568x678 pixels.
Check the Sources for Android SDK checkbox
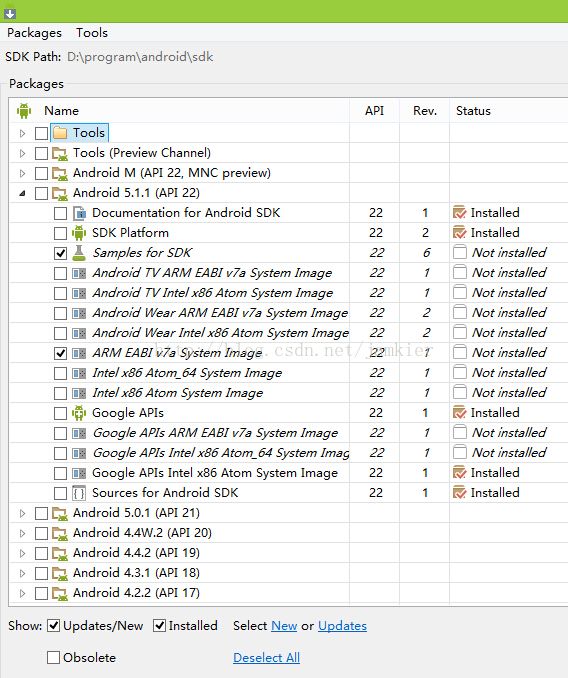pos(61,493)
